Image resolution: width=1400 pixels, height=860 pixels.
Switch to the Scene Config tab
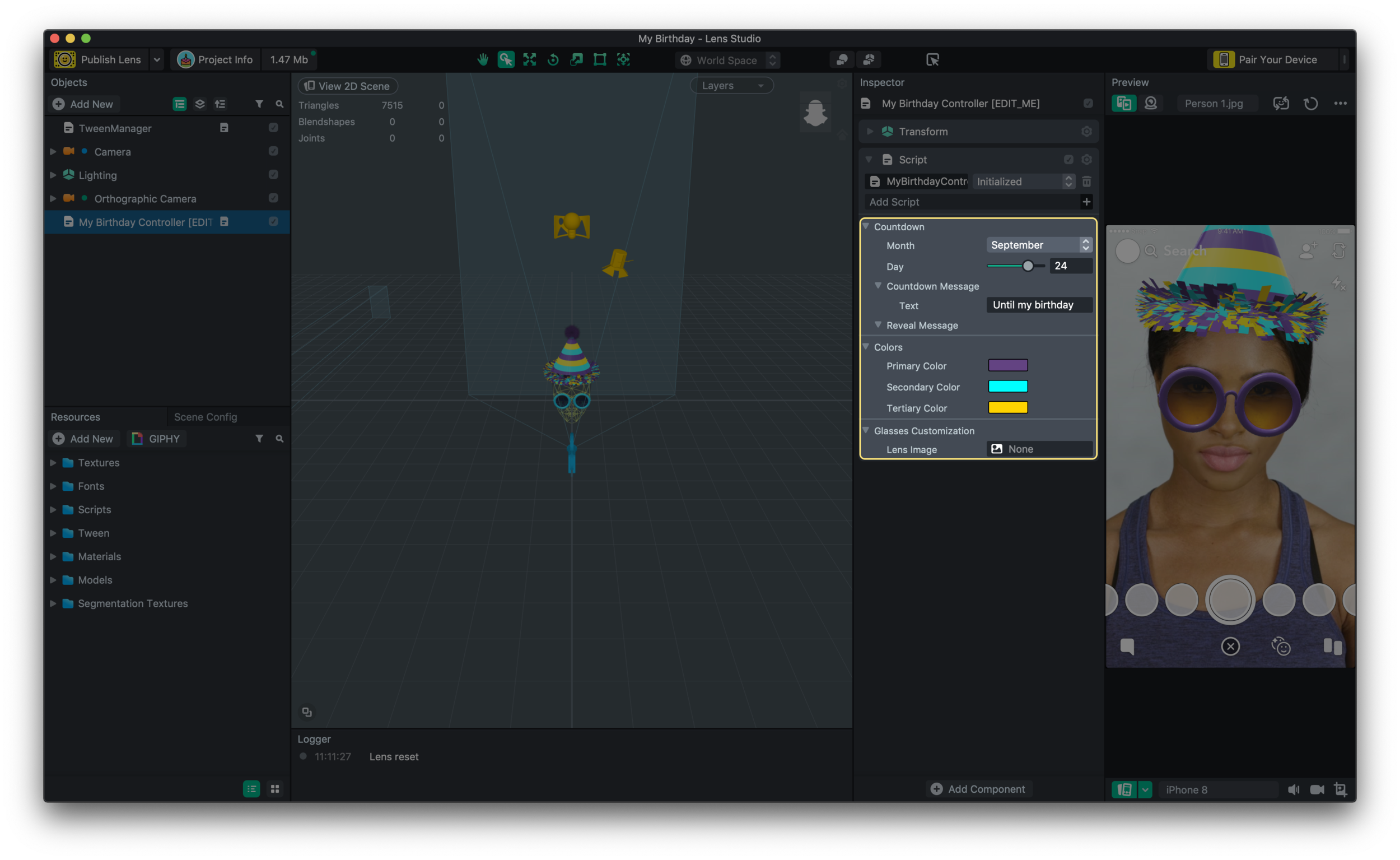coord(205,417)
